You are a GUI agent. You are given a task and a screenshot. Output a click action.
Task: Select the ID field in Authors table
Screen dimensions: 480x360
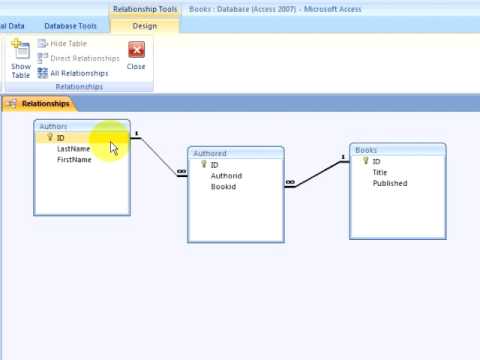click(x=82, y=138)
